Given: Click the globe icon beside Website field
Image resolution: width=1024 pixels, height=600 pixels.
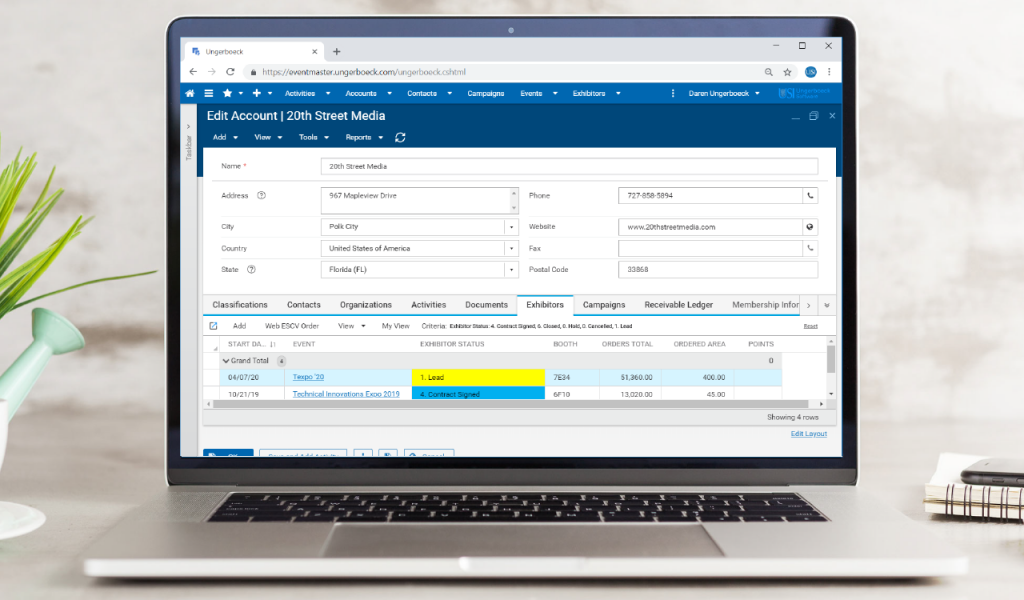Looking at the screenshot, I should [x=810, y=227].
